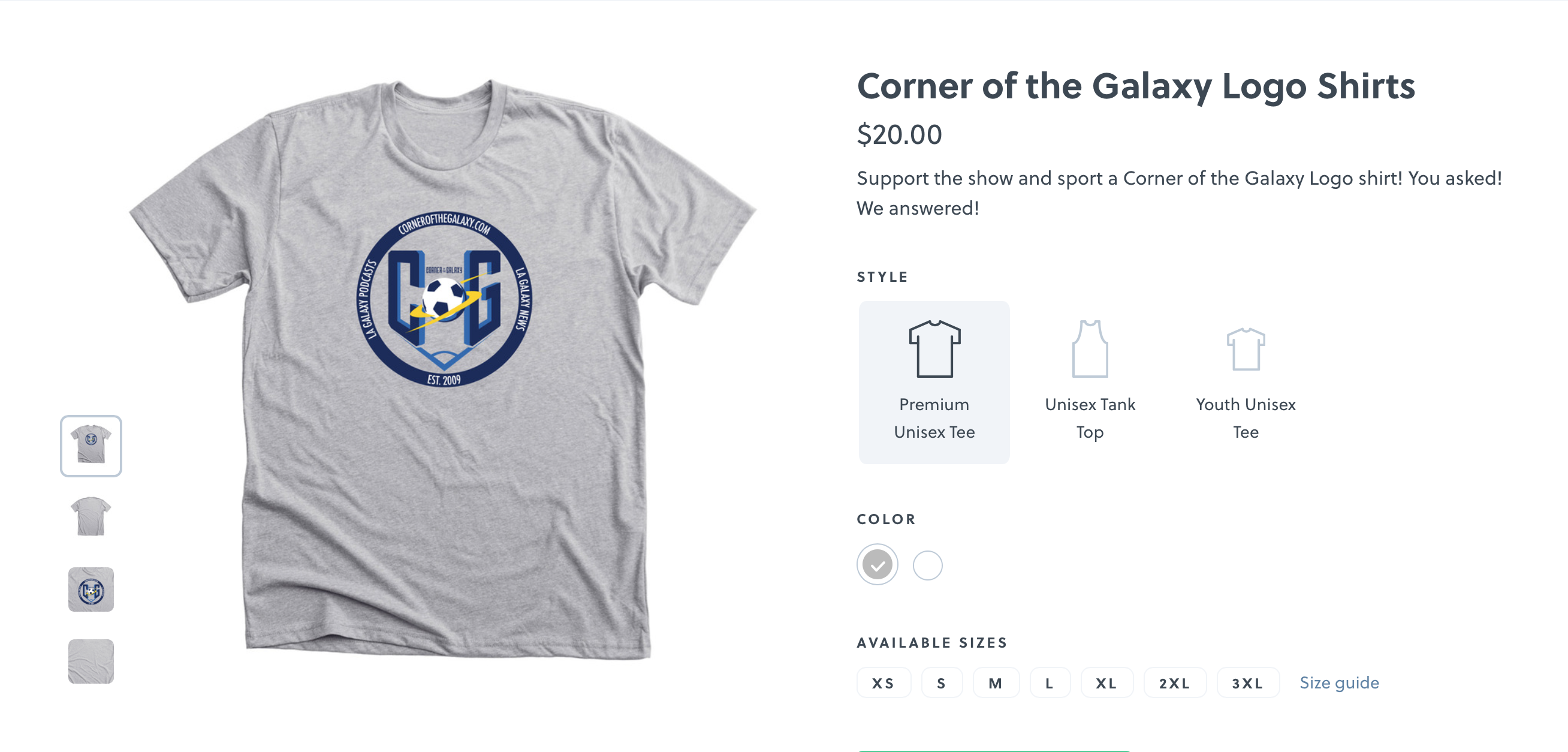Pick size L
The width and height of the screenshot is (1568, 752).
[x=1050, y=682]
